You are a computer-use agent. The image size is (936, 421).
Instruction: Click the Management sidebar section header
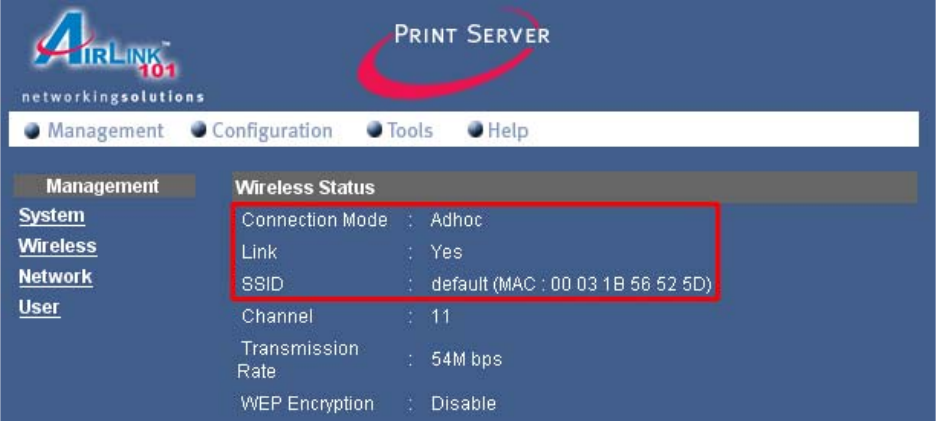pyautogui.click(x=102, y=186)
